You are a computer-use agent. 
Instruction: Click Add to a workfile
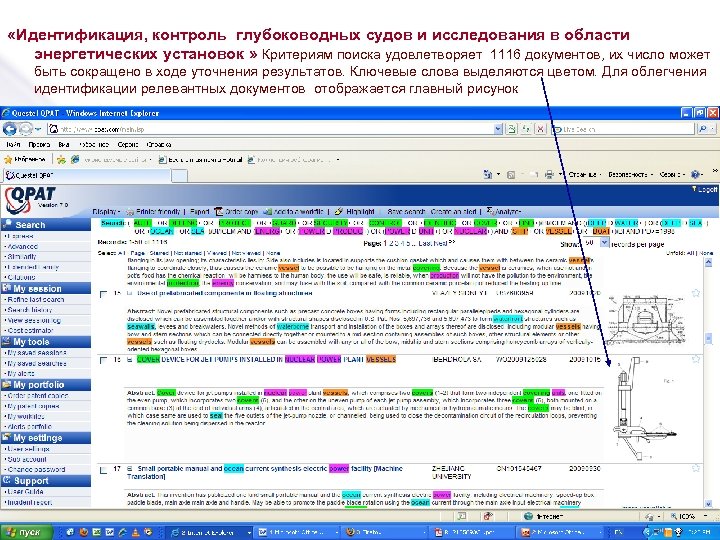click(x=294, y=212)
